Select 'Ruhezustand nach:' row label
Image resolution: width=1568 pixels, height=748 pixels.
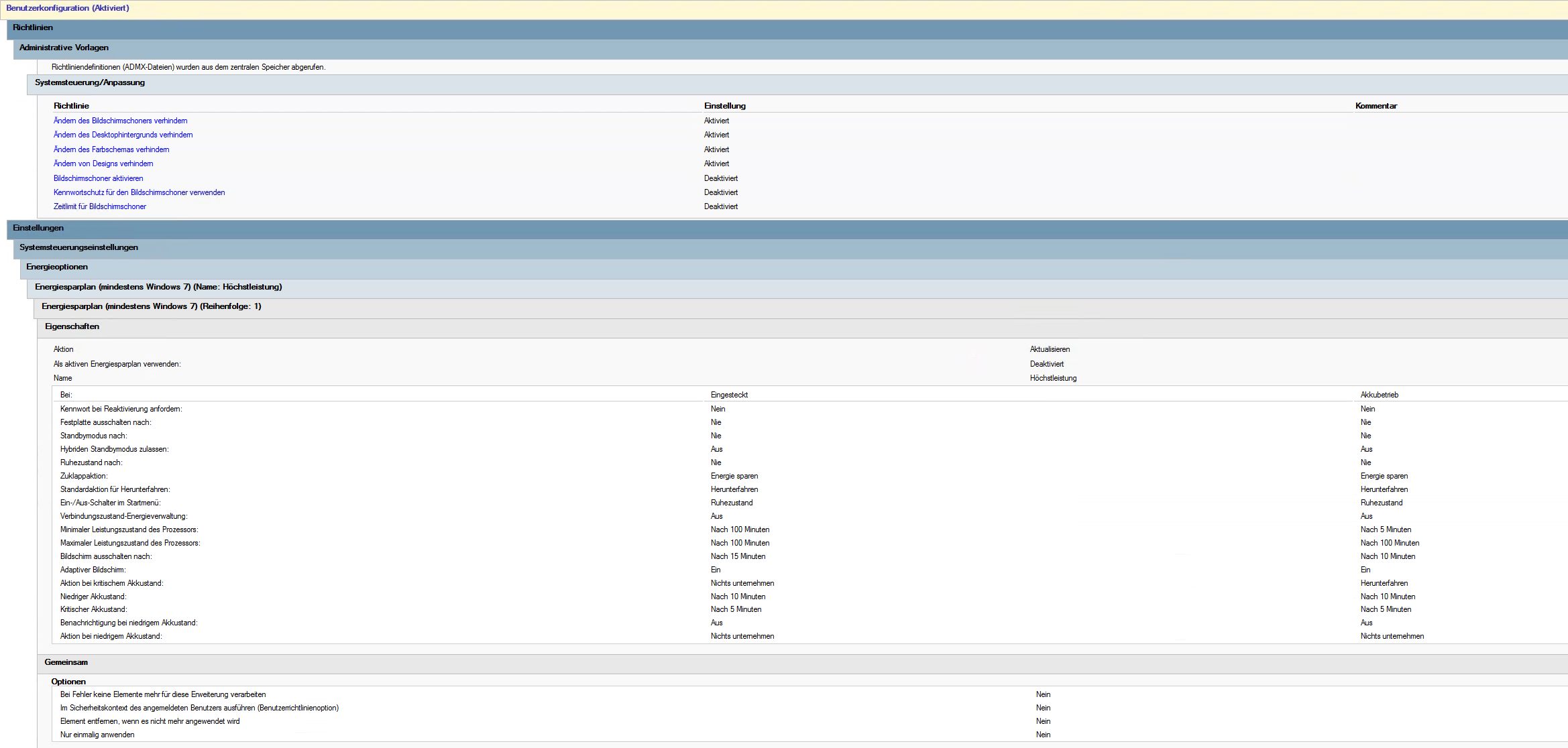tap(91, 462)
